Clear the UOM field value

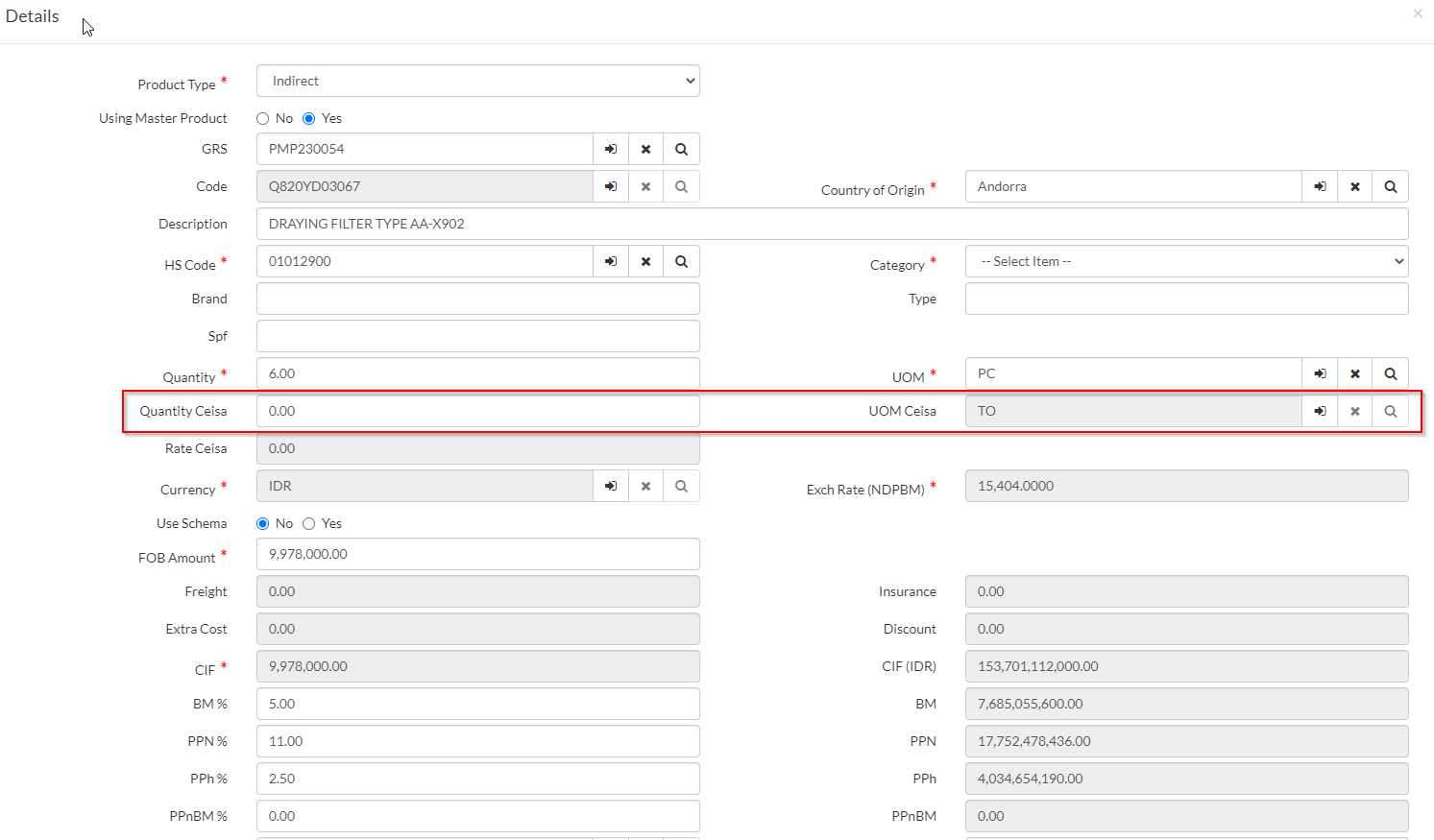click(1354, 373)
